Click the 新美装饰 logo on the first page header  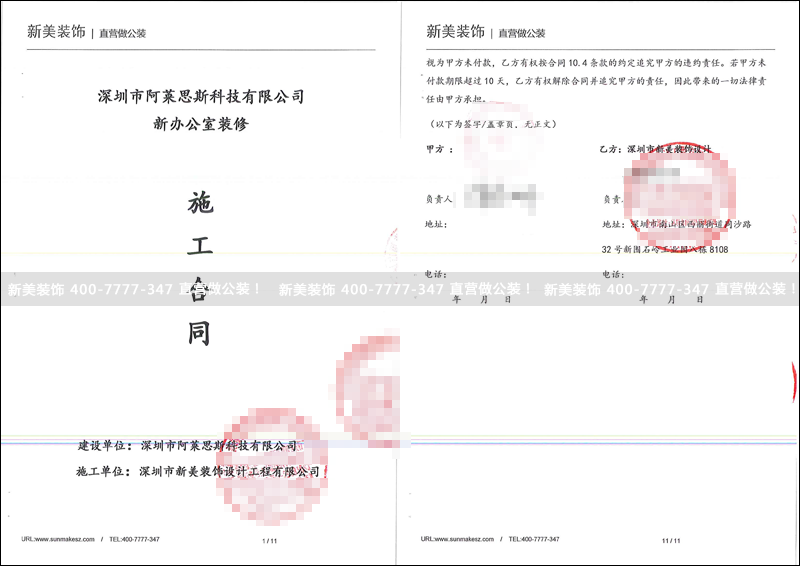(x=54, y=32)
